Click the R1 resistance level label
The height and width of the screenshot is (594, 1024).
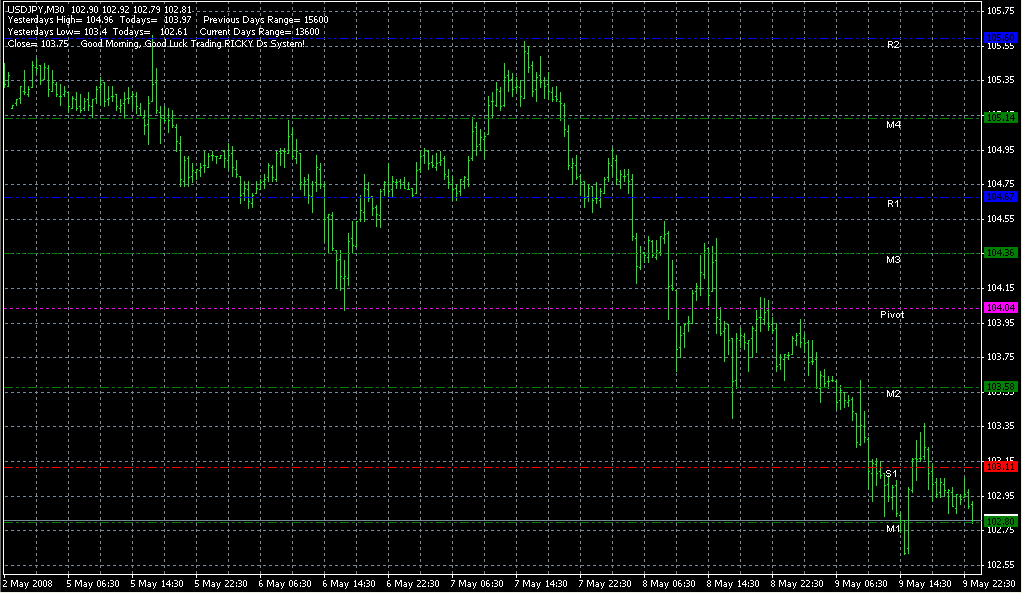(893, 204)
